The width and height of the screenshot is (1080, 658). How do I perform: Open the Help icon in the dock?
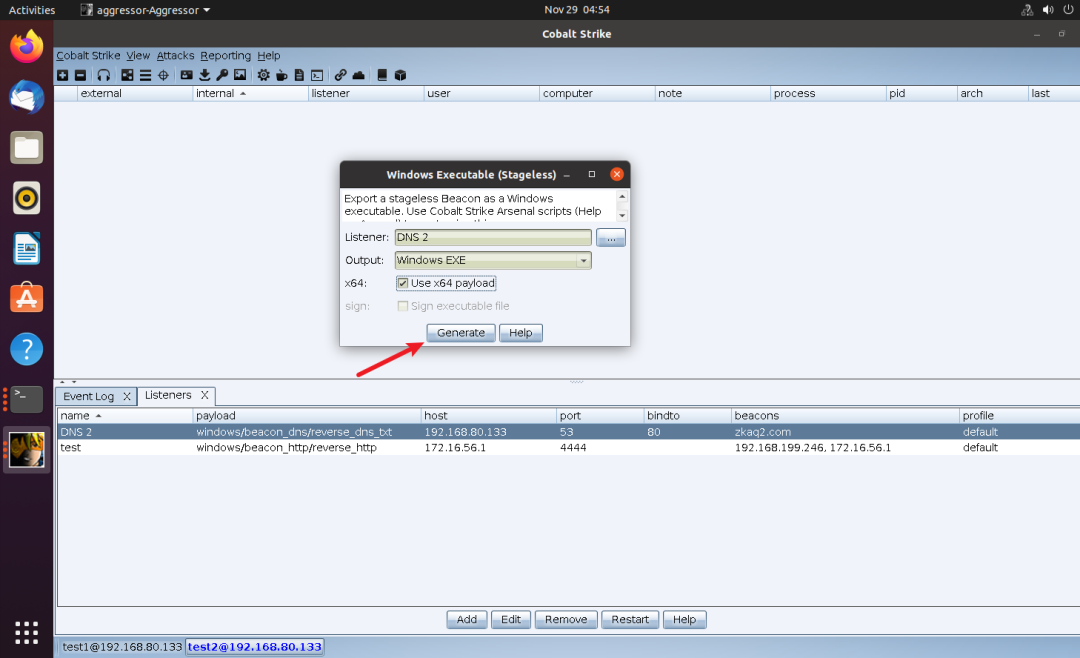click(x=27, y=349)
